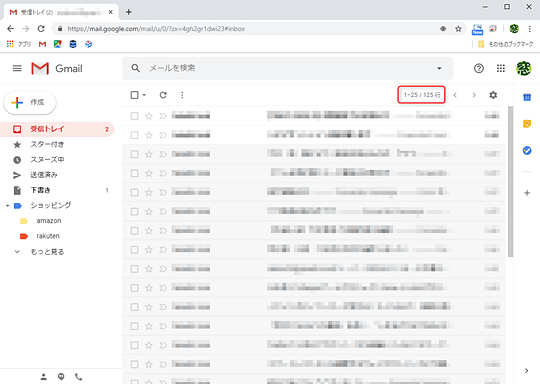The width and height of the screenshot is (540, 384).
Task: Open a new browser tab
Action: pos(128,12)
